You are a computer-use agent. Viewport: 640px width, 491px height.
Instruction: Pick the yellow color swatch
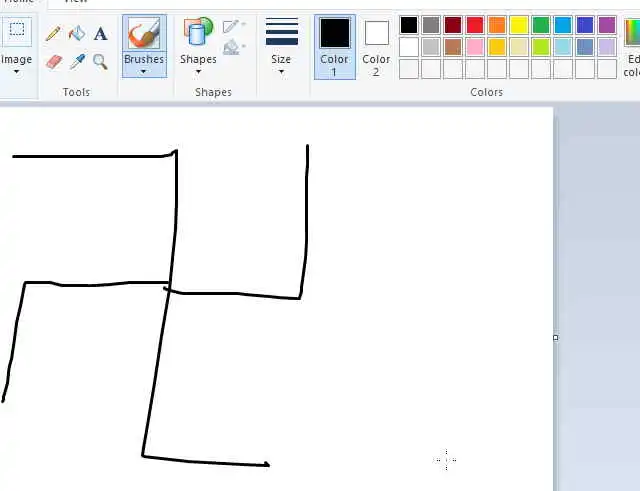tap(519, 25)
